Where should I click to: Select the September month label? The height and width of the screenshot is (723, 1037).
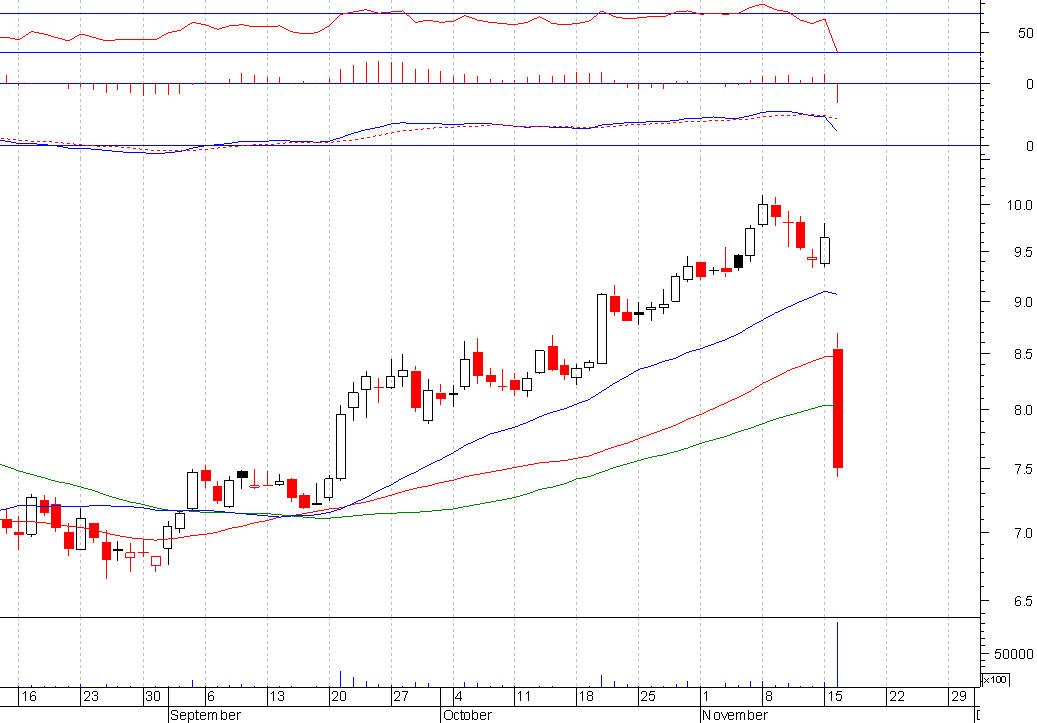pos(206,715)
